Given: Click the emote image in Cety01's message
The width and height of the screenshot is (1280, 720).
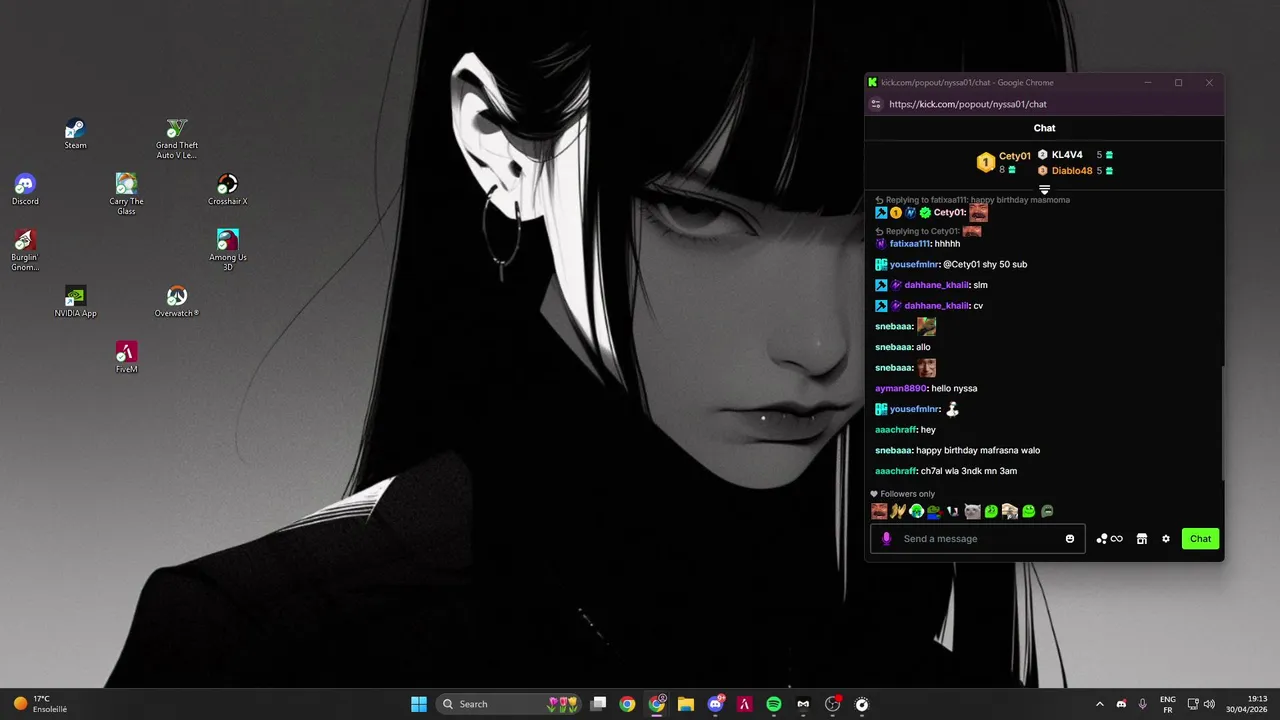Looking at the screenshot, I should 978,213.
